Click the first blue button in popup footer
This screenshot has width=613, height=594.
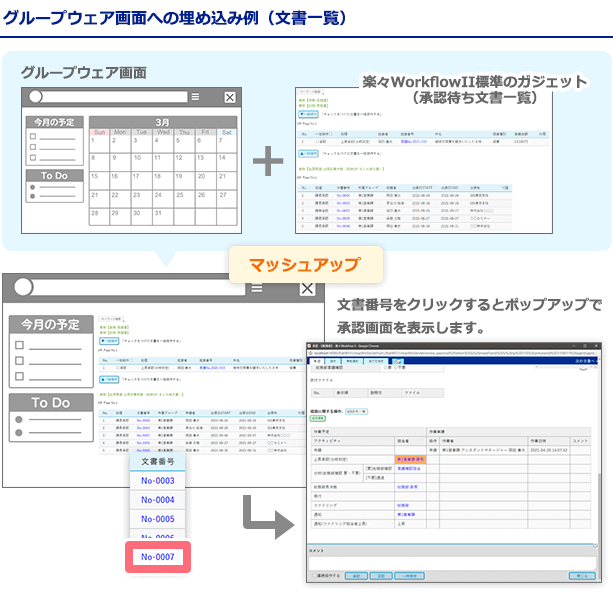356,576
